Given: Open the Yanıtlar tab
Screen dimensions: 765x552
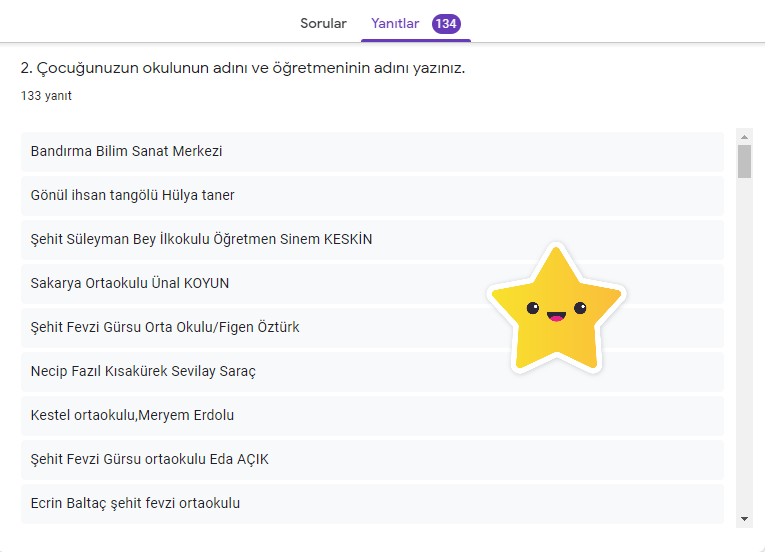Looking at the screenshot, I should [x=395, y=23].
